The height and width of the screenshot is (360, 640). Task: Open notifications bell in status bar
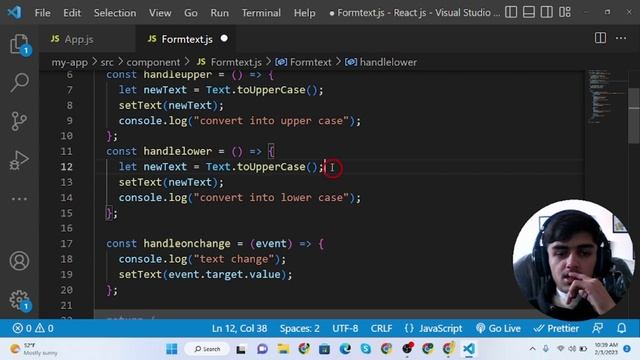point(621,328)
